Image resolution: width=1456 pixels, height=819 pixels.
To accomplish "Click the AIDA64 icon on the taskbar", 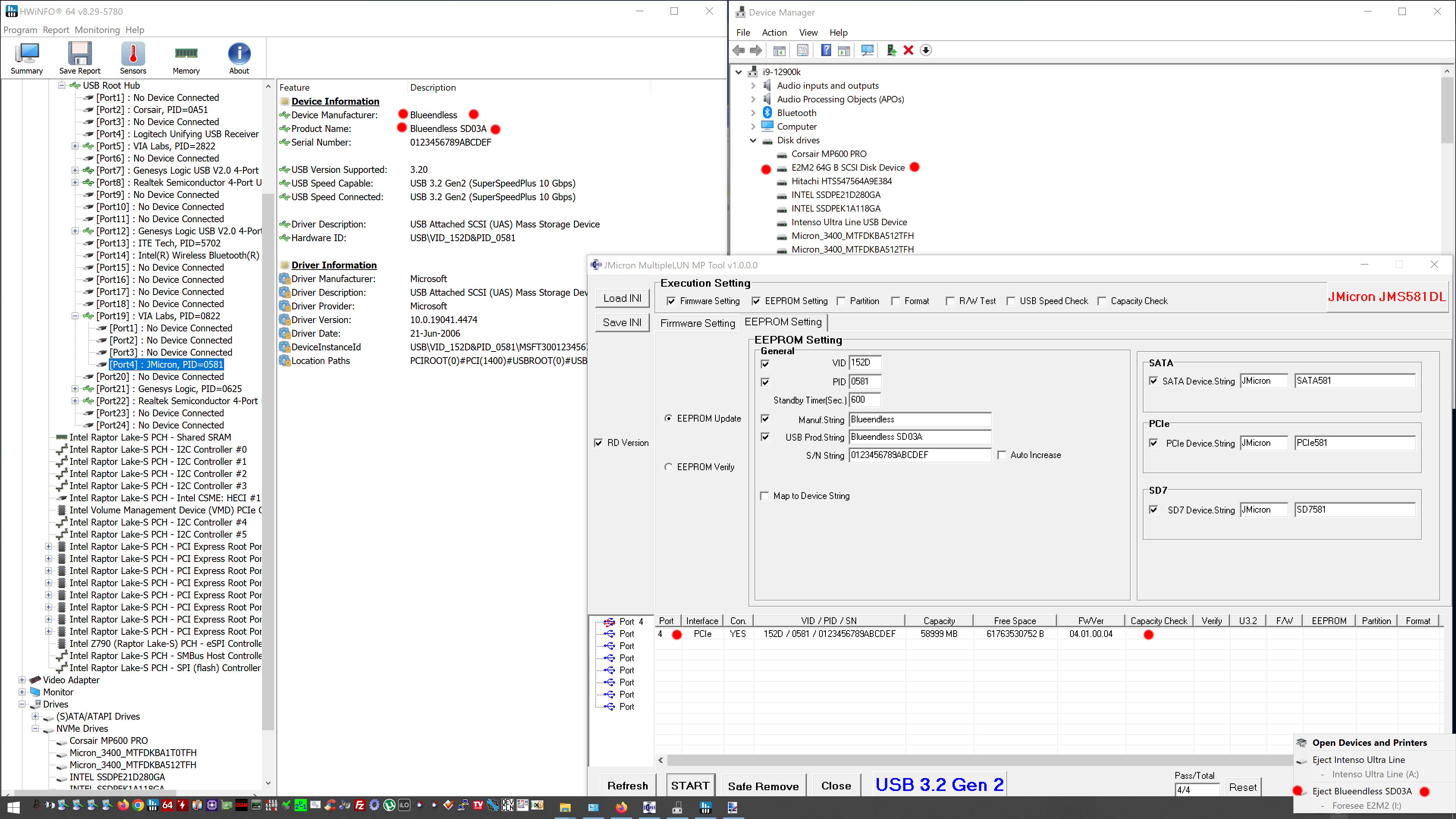I will tap(167, 805).
